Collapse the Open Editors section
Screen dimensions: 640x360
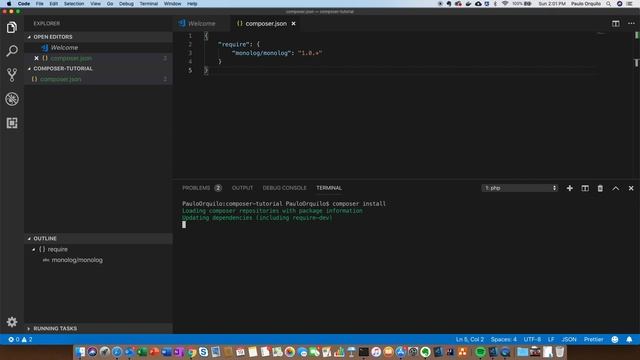coord(29,37)
